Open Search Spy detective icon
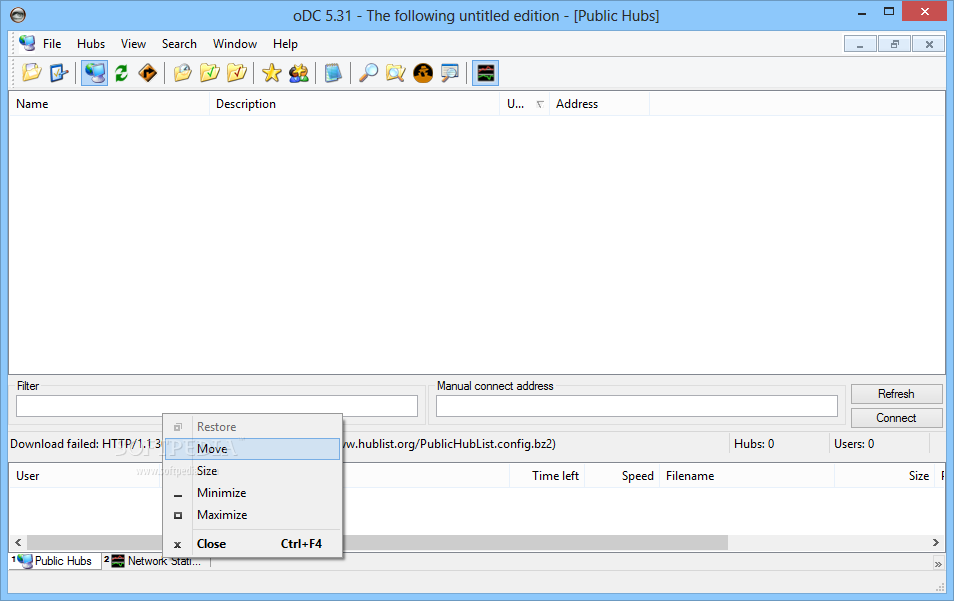The height and width of the screenshot is (601, 954). tap(423, 73)
